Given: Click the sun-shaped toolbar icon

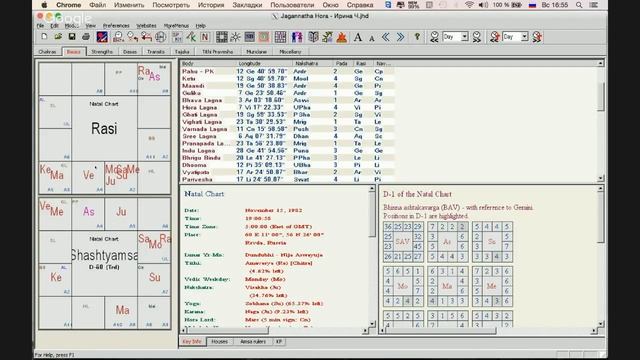Looking at the screenshot, I should pyautogui.click(x=236, y=37).
